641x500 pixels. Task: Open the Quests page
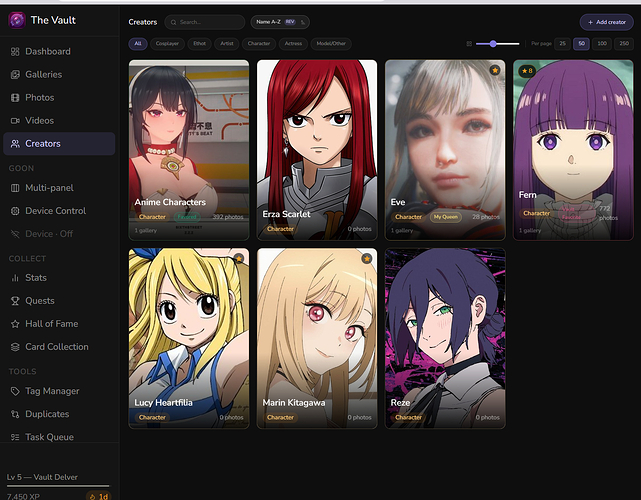coord(59,301)
